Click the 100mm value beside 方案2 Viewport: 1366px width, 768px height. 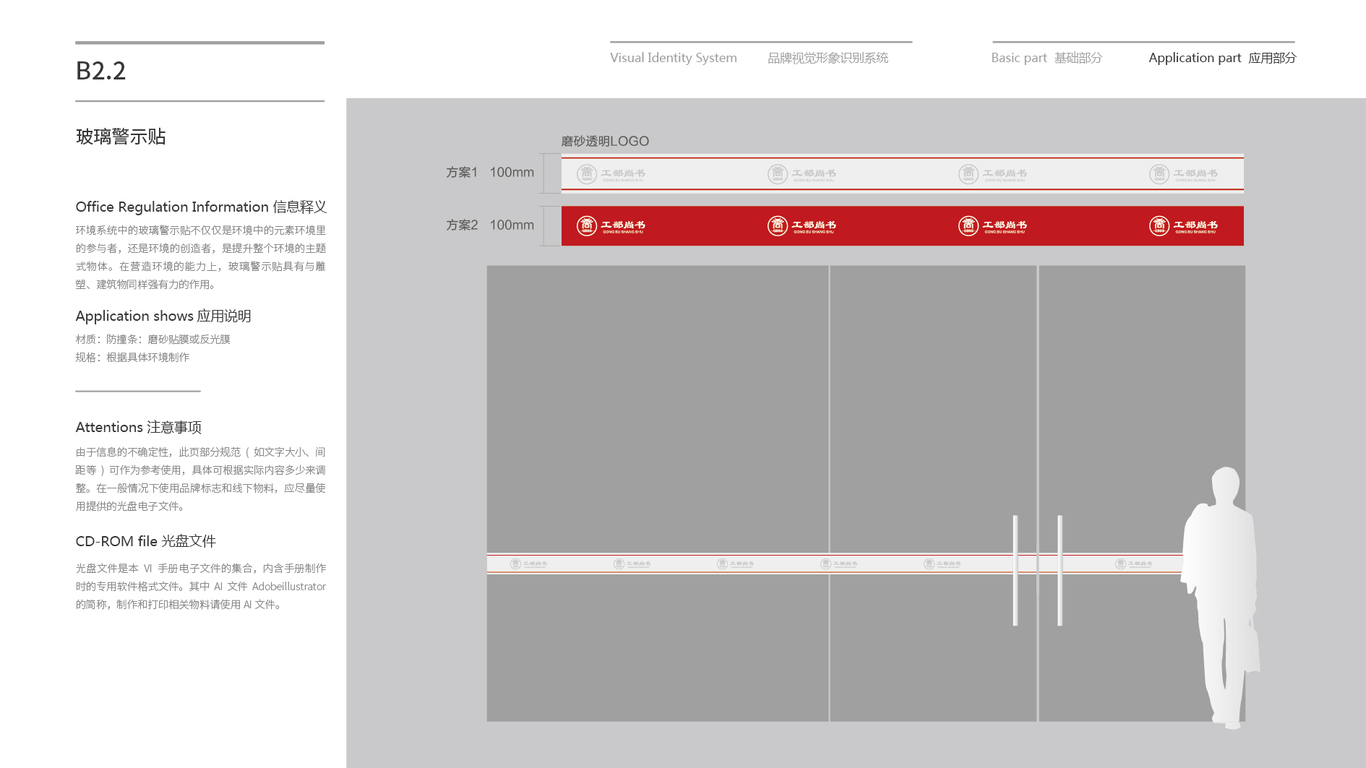(x=512, y=225)
